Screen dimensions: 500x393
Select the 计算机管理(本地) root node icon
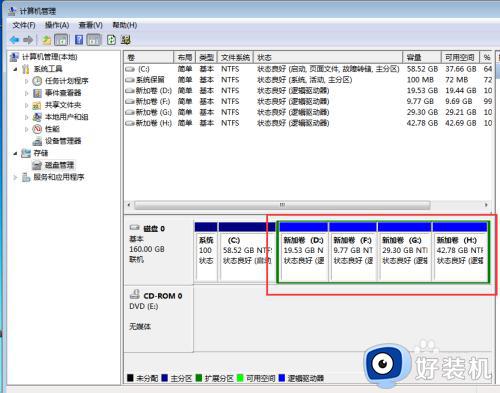(14, 57)
